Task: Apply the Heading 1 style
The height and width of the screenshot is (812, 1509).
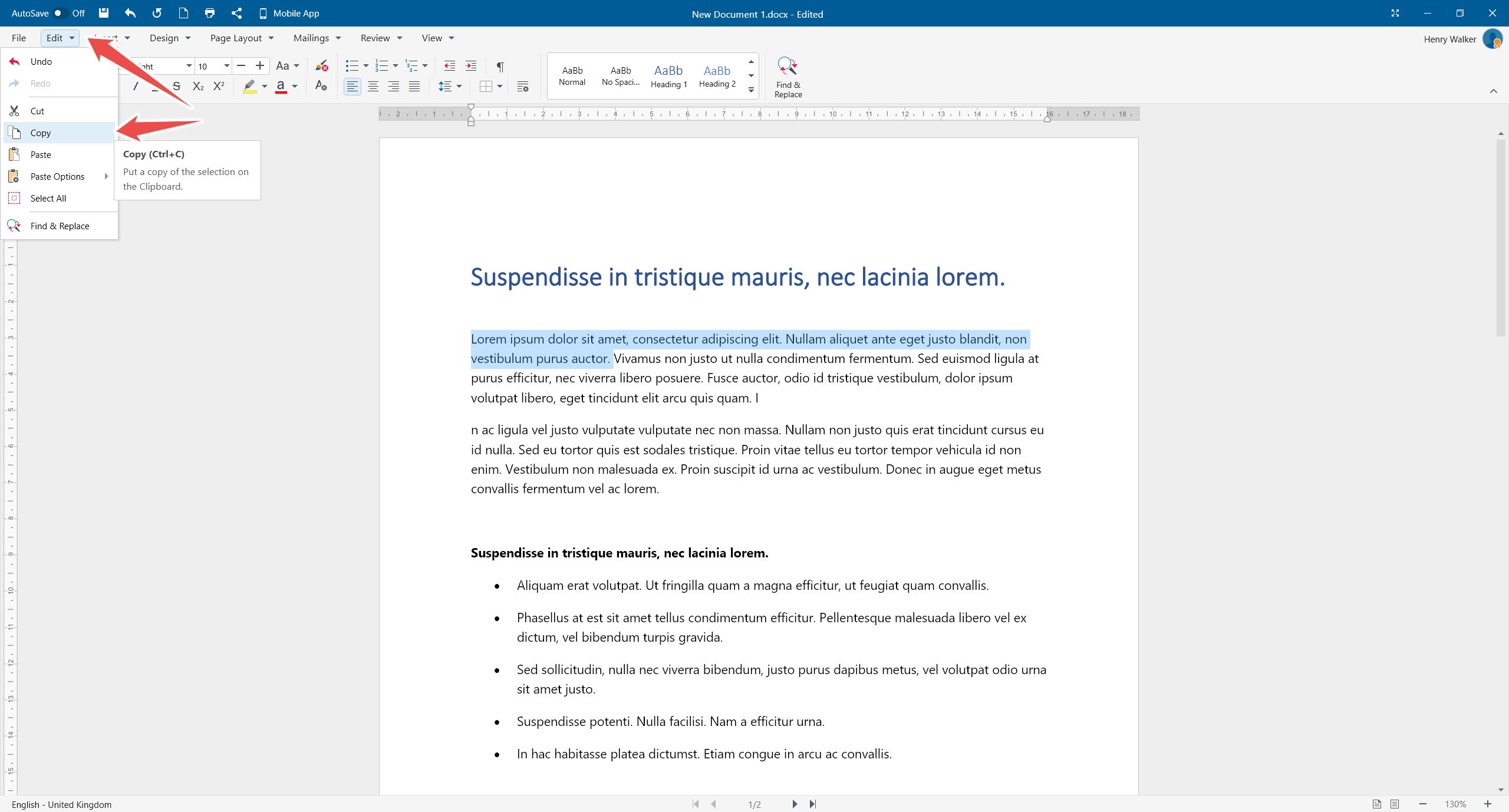Action: point(668,76)
